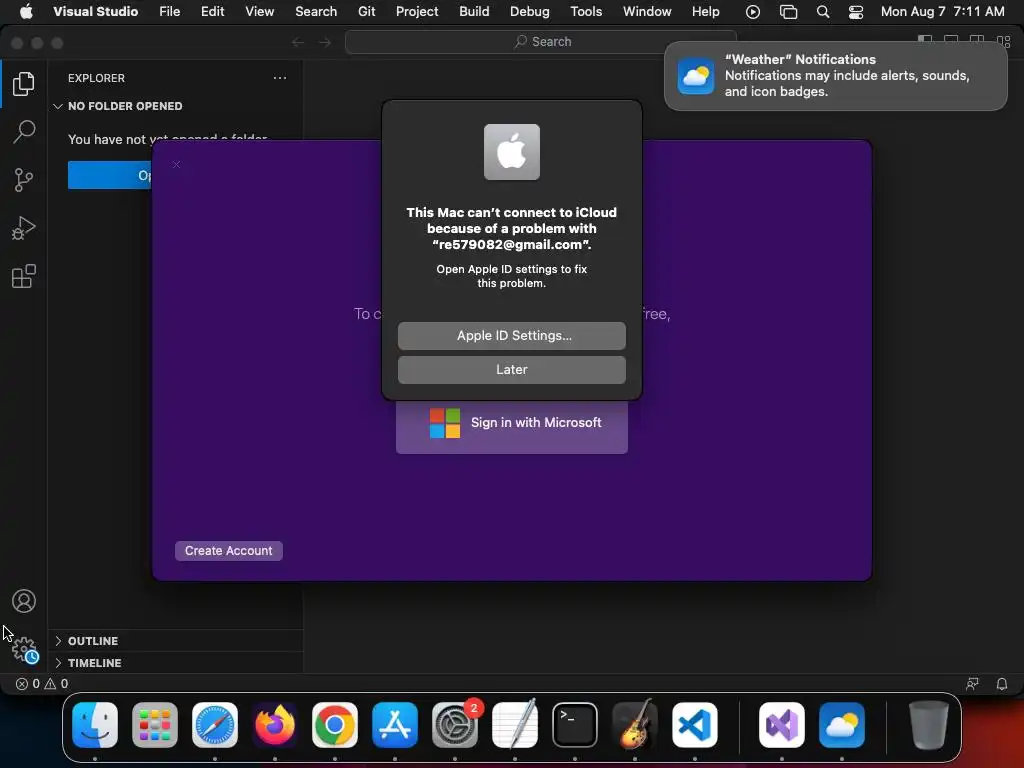Open the View menu
The image size is (1024, 768).
(x=259, y=11)
